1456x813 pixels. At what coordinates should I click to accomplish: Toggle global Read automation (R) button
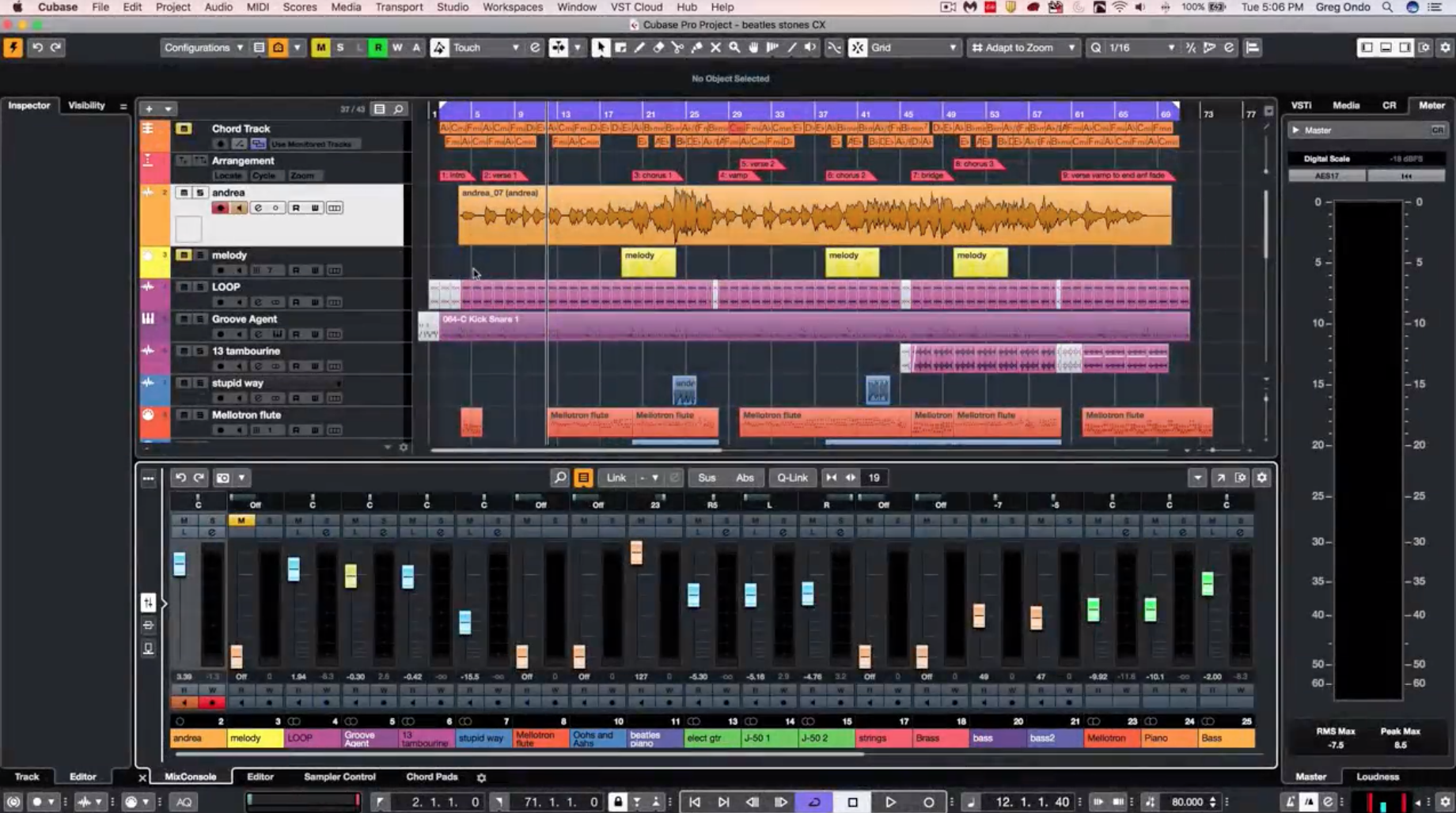(378, 47)
